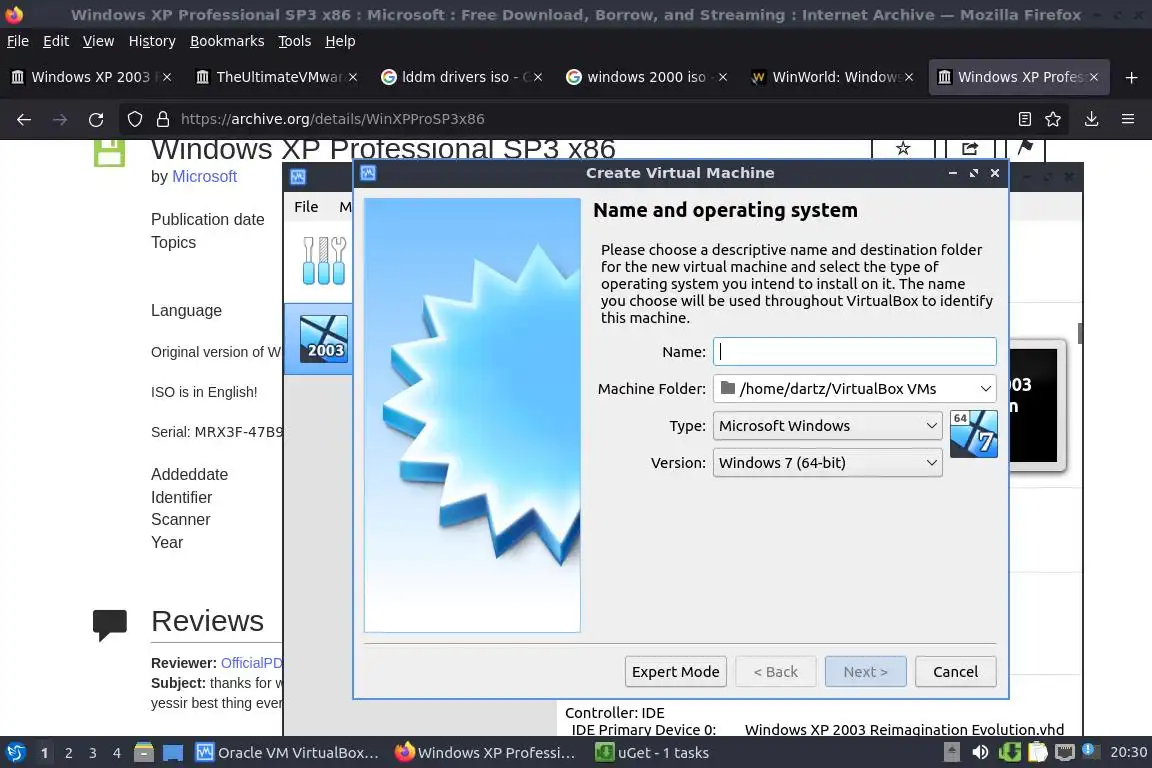The image size is (1152, 768).
Task: Open the Type dropdown (Microsoft Windows)
Action: 827,426
